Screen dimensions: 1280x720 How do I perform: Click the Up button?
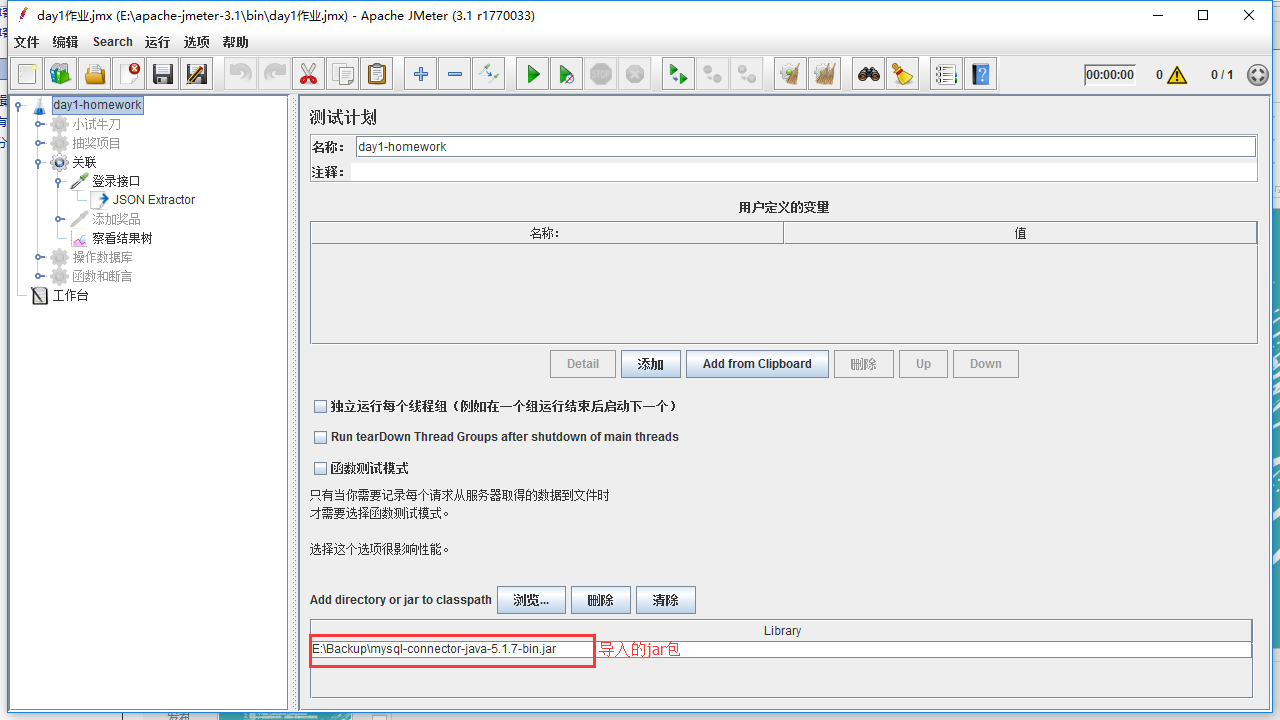pos(923,364)
